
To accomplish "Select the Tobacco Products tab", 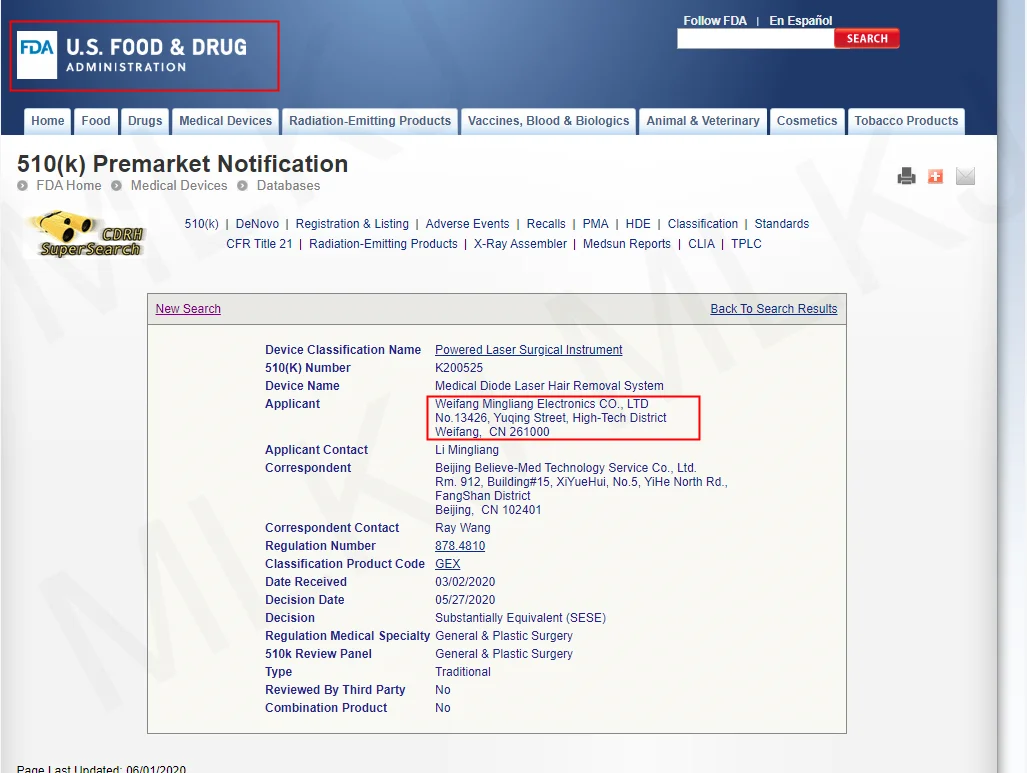I will (x=906, y=121).
